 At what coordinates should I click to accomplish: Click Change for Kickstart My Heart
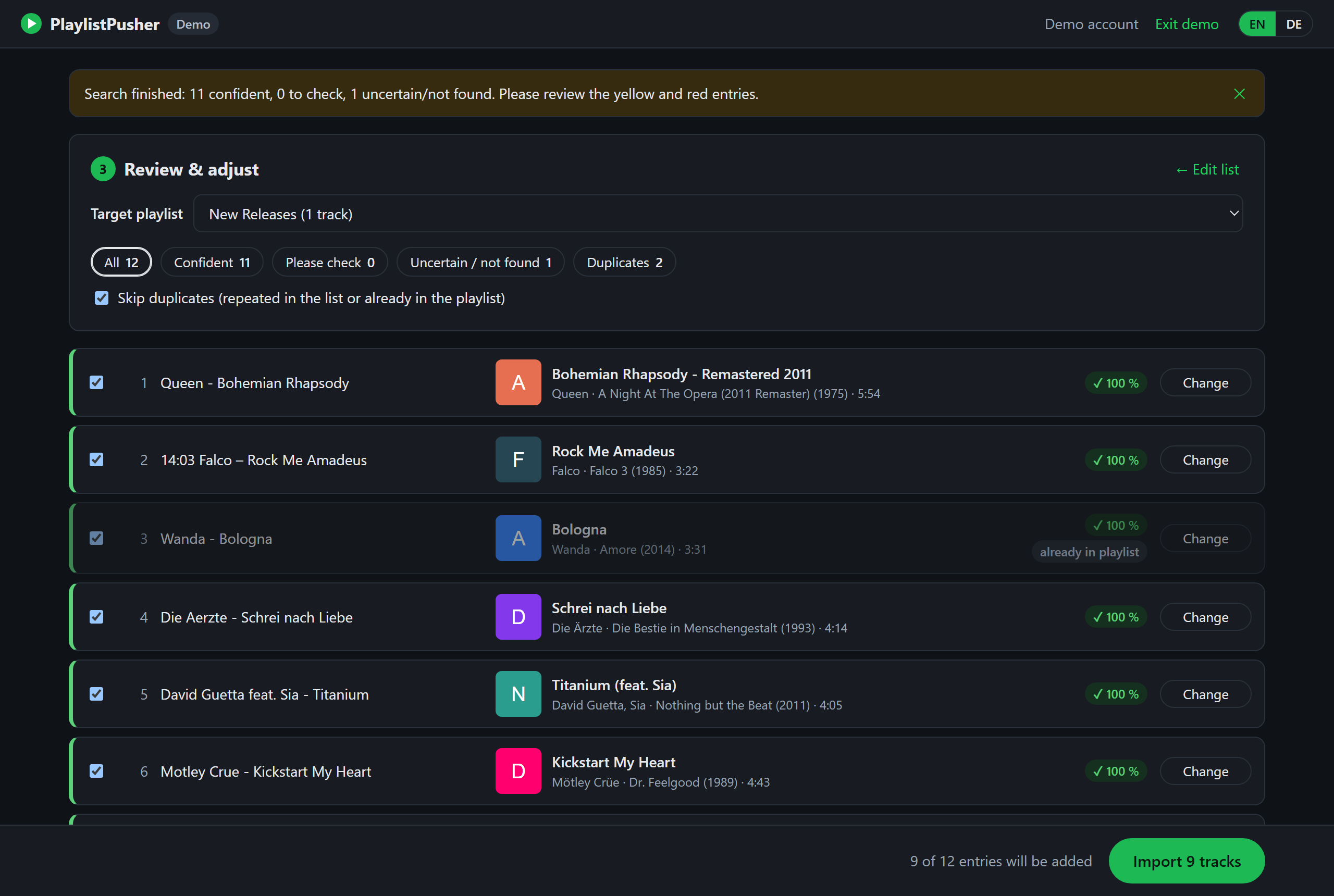(1205, 771)
